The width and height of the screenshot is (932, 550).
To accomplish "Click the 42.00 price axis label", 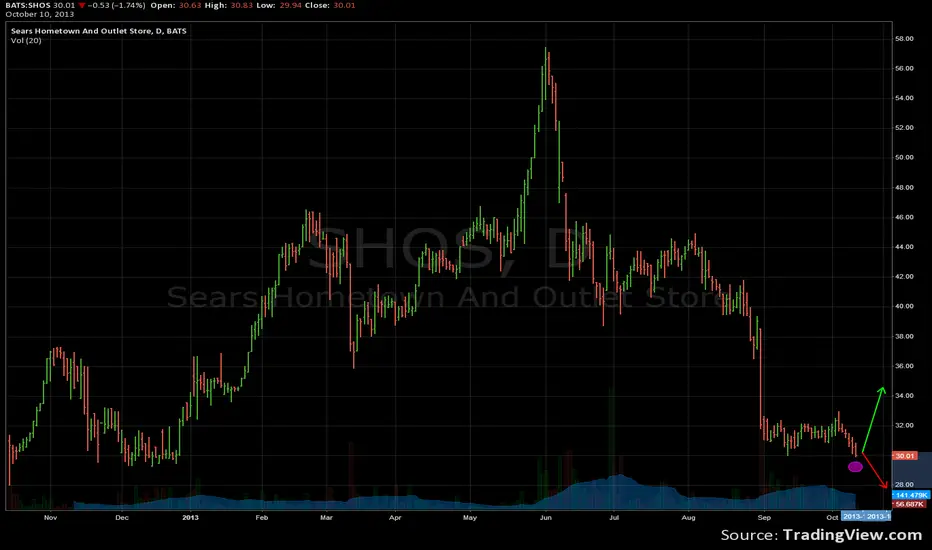I will 904,276.
